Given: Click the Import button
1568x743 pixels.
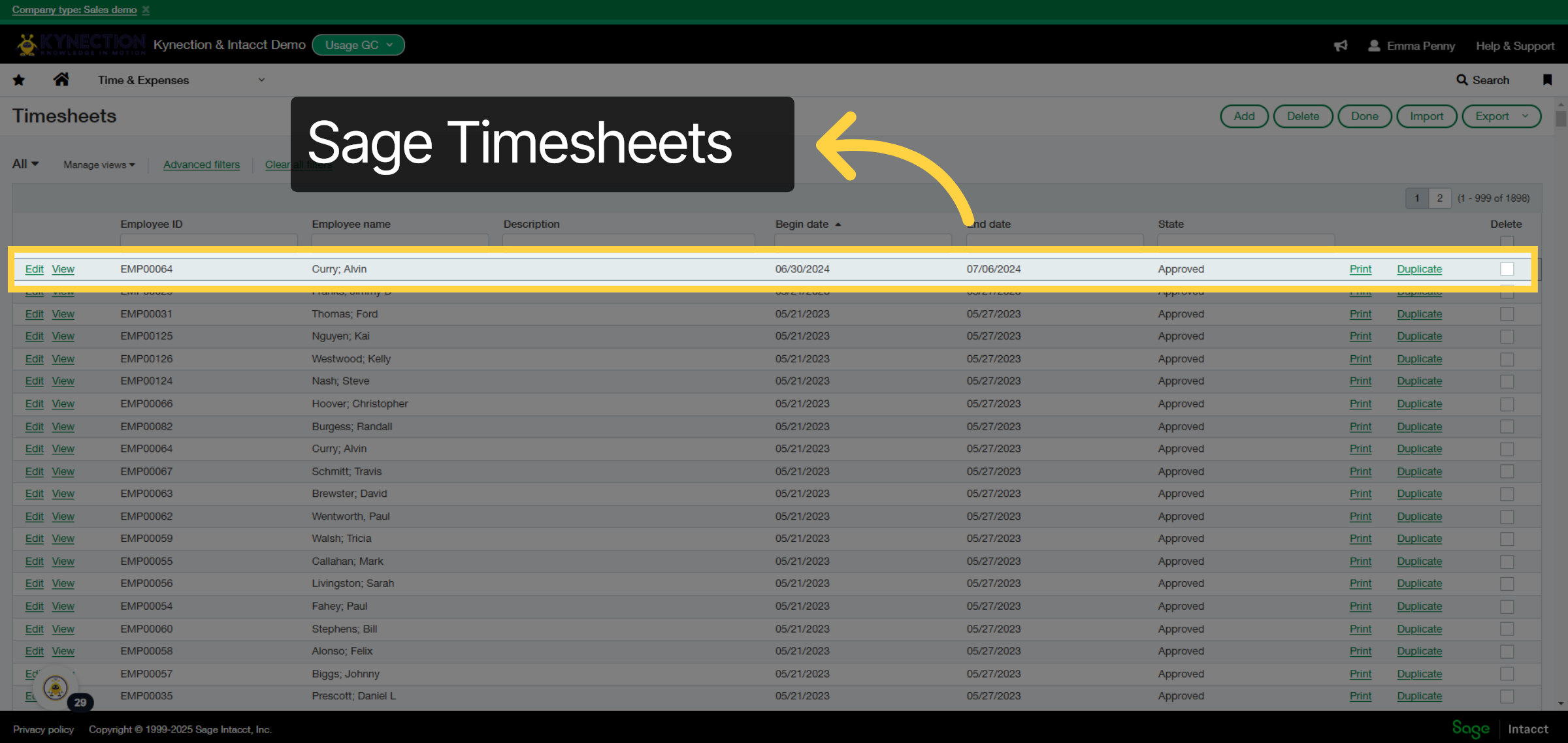Looking at the screenshot, I should pyautogui.click(x=1427, y=116).
